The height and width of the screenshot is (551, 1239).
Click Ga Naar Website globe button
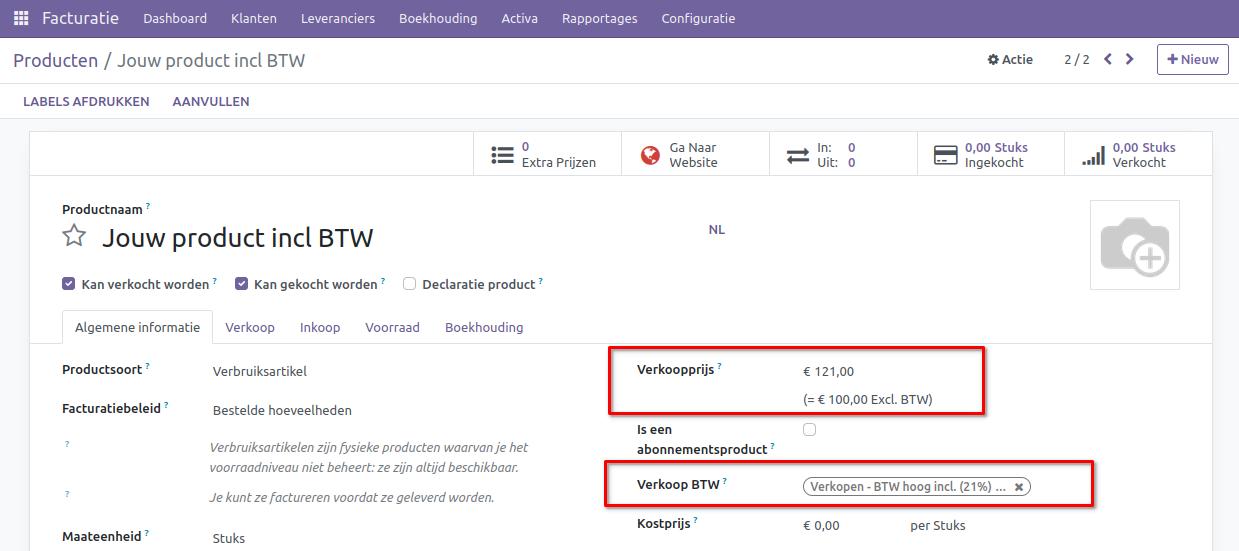(695, 155)
